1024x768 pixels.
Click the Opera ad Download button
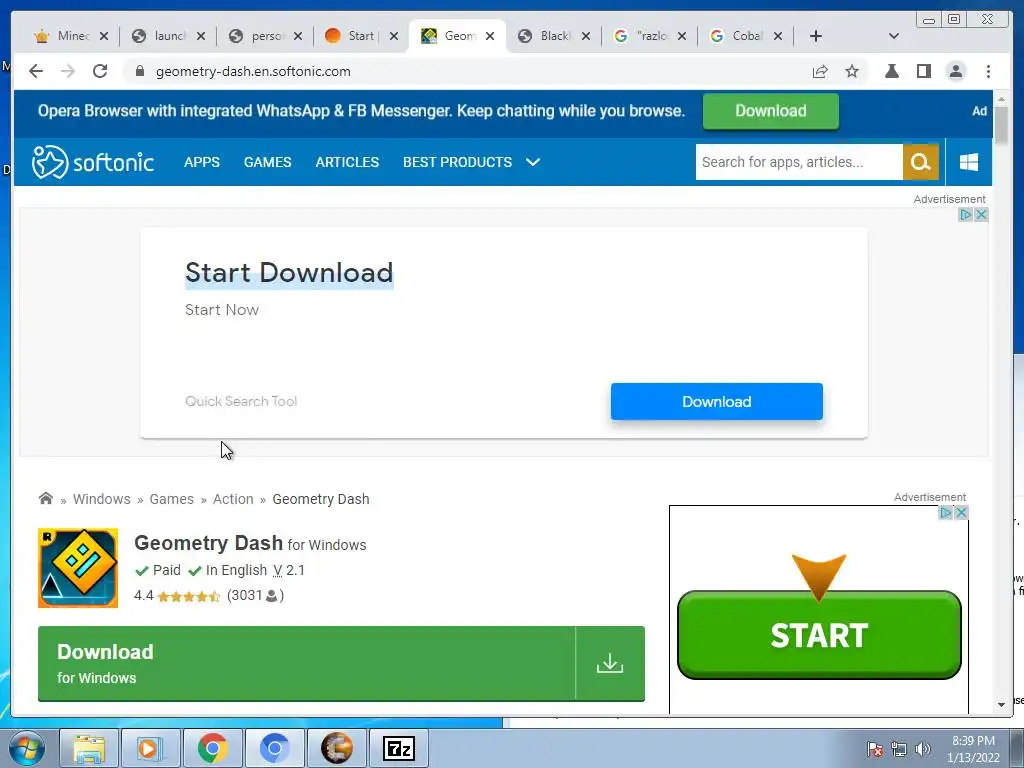(771, 110)
